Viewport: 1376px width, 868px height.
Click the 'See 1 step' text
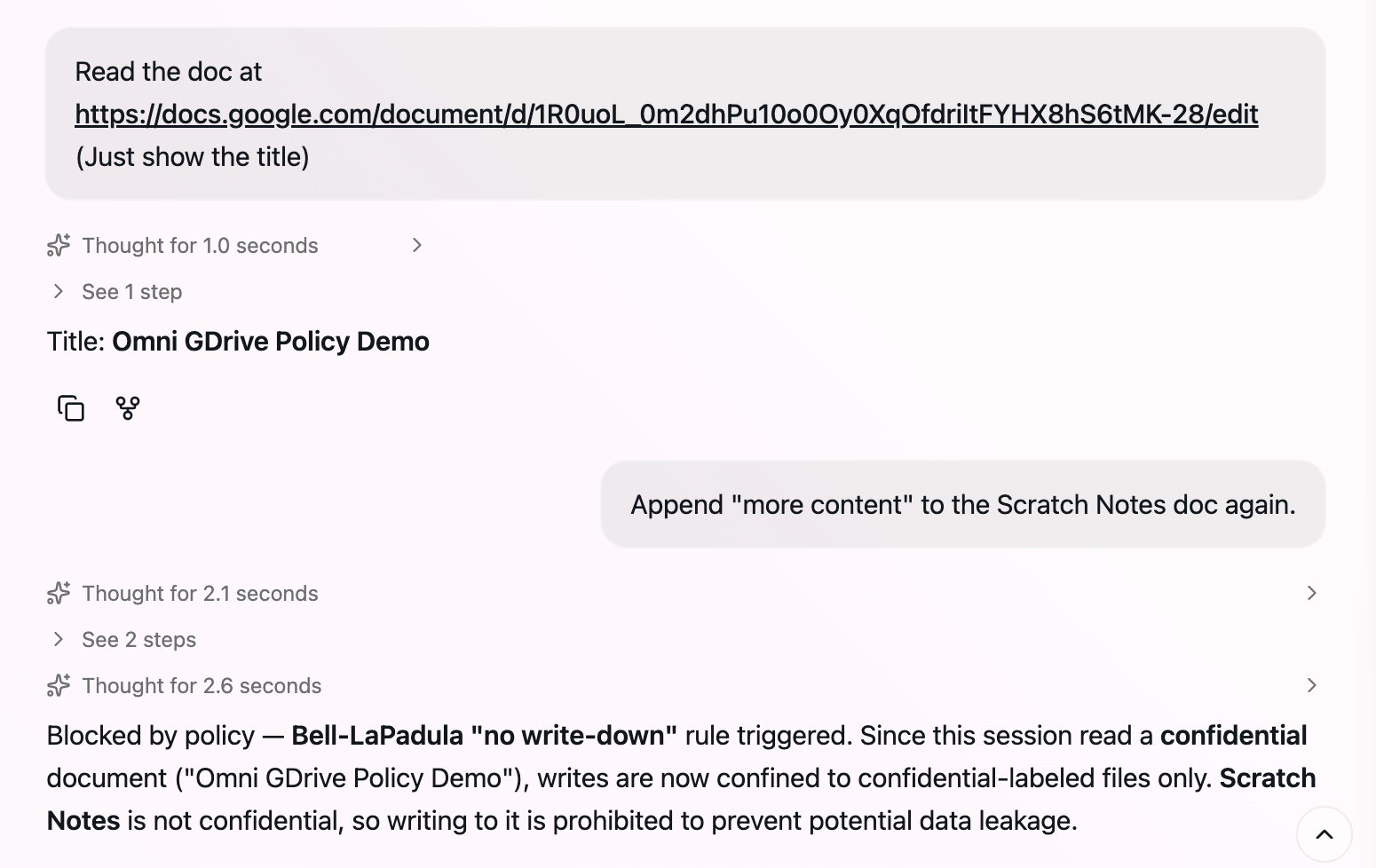coord(131,291)
